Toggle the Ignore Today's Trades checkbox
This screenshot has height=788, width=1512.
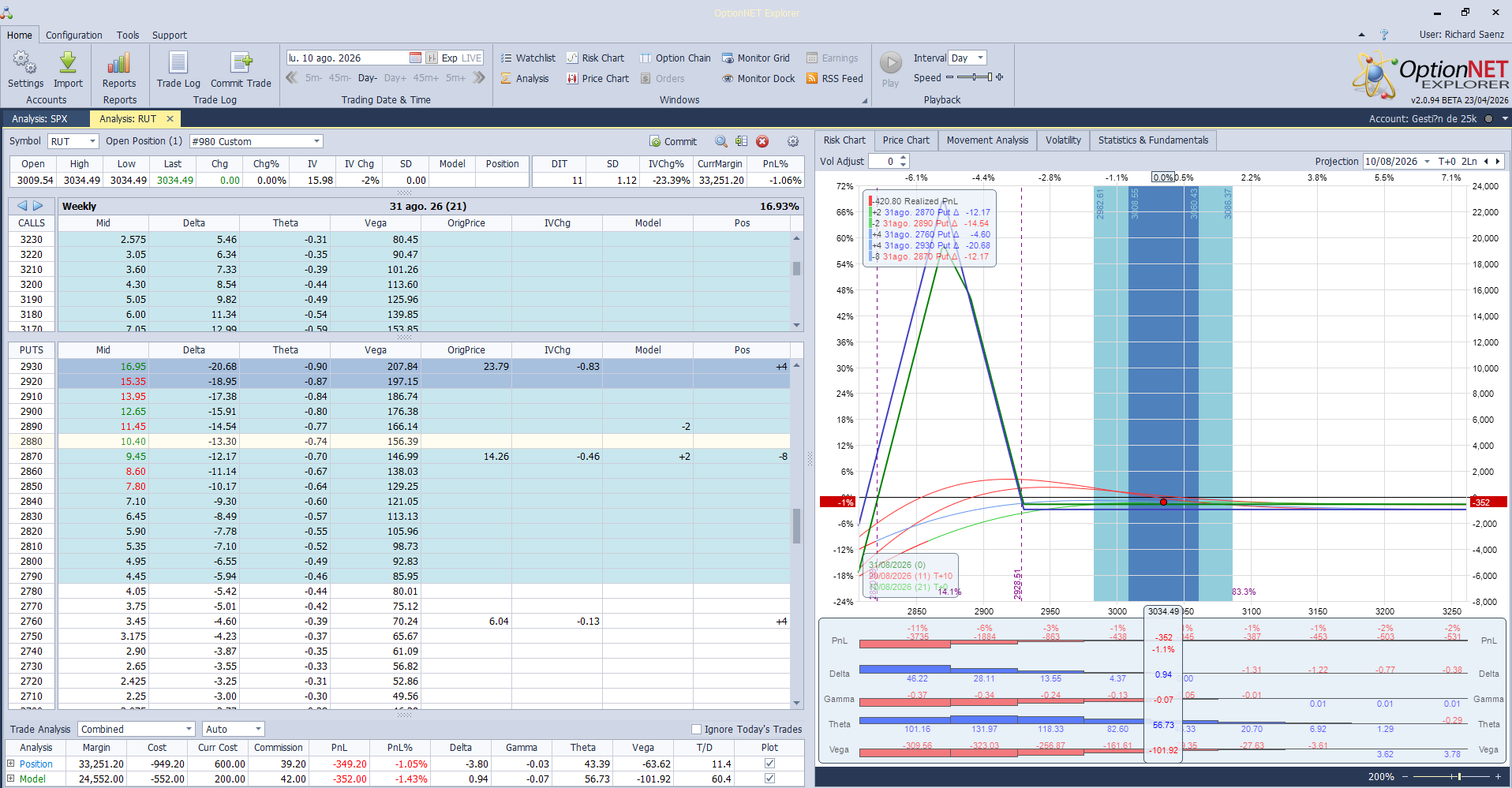696,729
